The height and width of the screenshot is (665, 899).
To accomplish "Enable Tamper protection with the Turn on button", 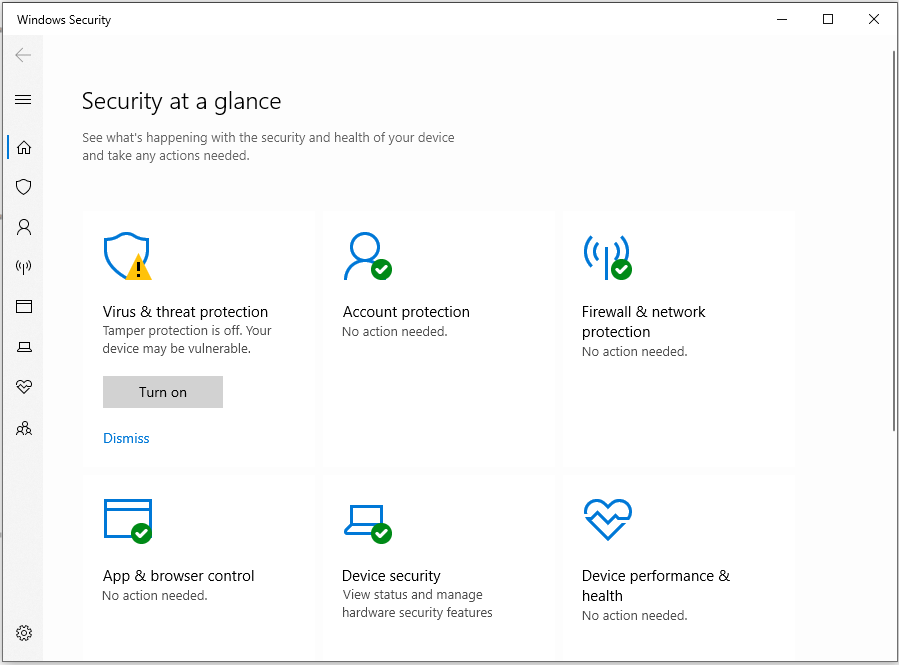I will [162, 392].
